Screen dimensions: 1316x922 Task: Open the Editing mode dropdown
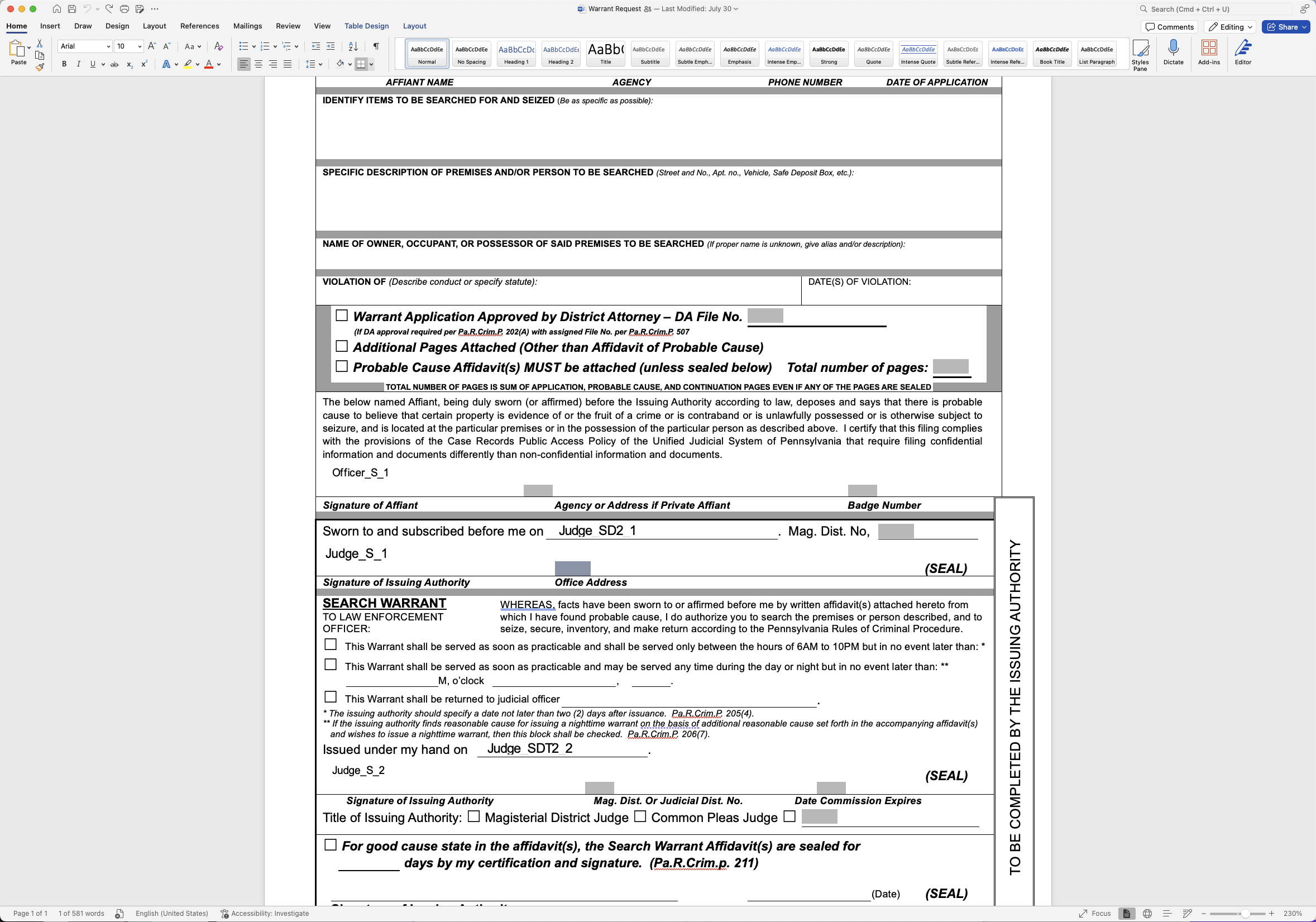click(x=1230, y=27)
